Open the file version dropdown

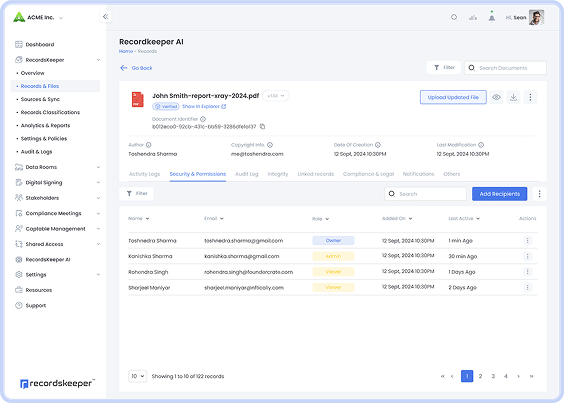coord(276,96)
